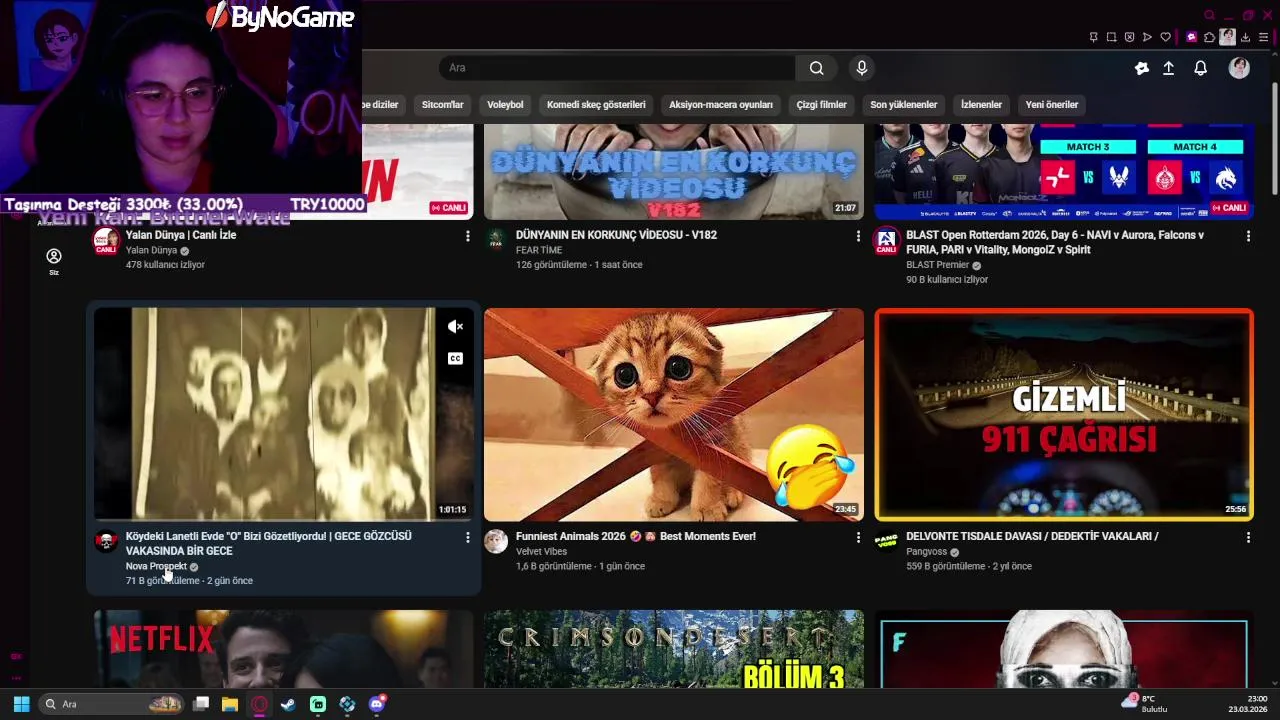The height and width of the screenshot is (720, 1280).
Task: Open more options for DELVONTE TISDALE DAVASI
Action: [1247, 538]
